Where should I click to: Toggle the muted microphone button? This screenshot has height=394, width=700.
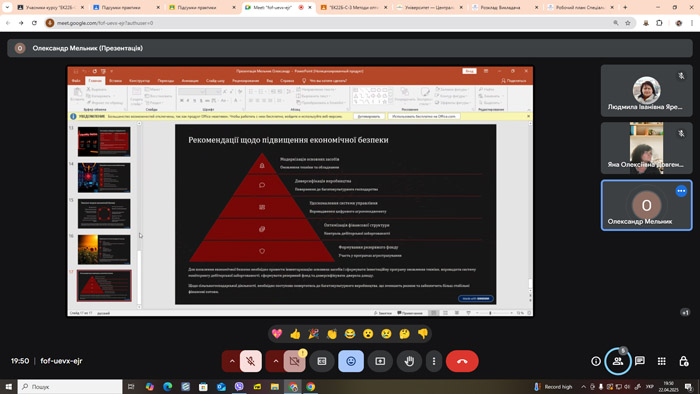251,361
